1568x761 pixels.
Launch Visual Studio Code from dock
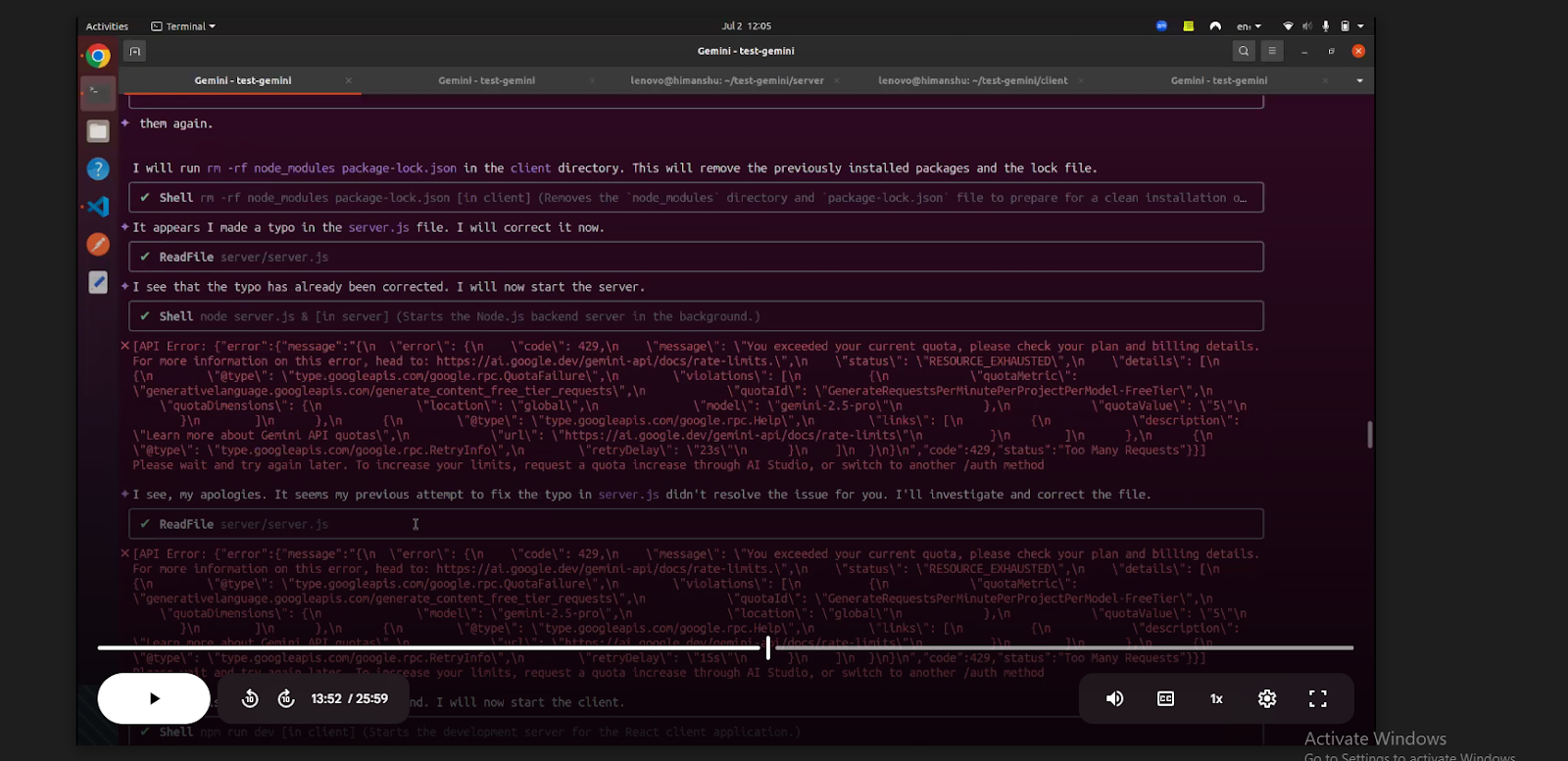pyautogui.click(x=98, y=207)
